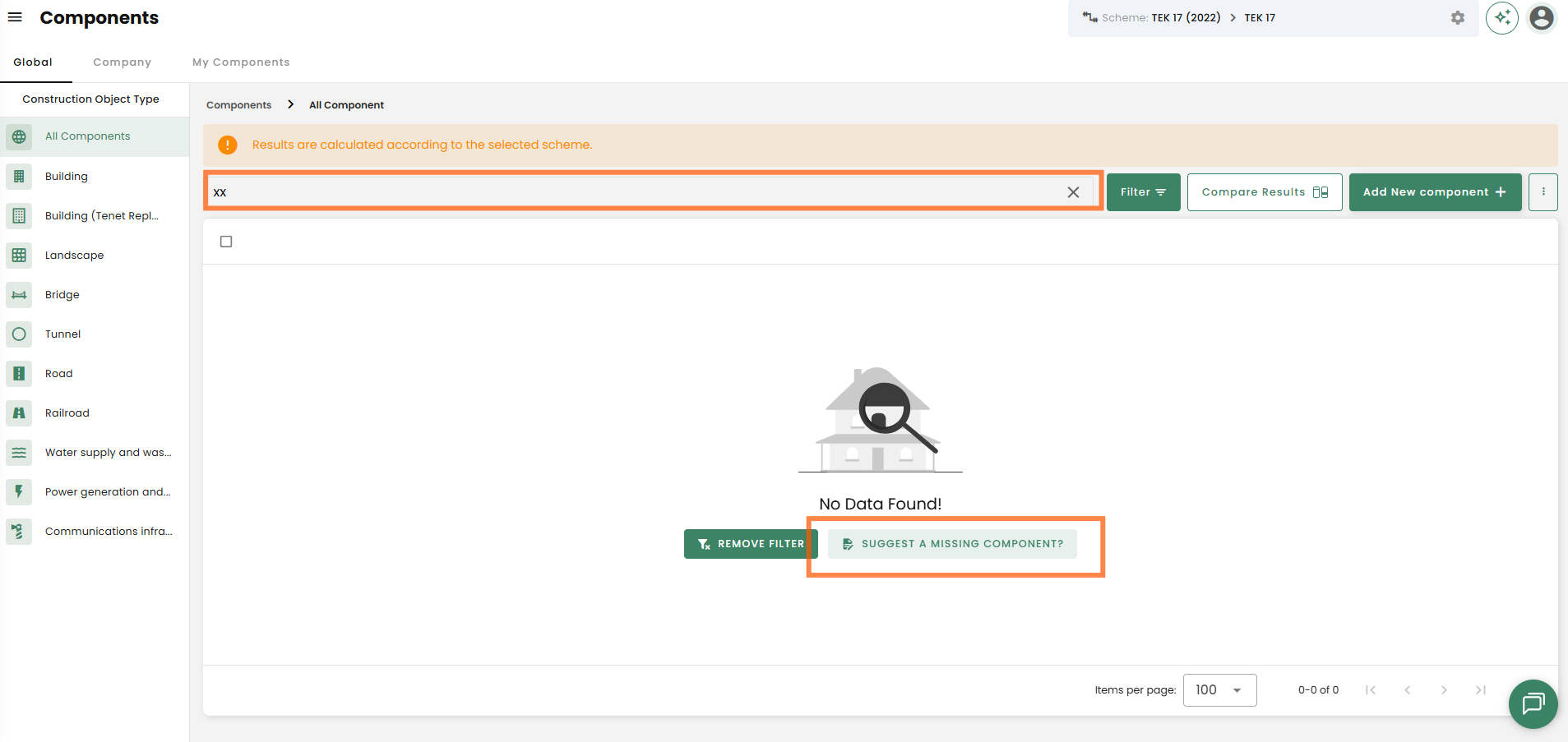Image resolution: width=1568 pixels, height=742 pixels.
Task: Switch to the Company tab
Action: point(122,62)
